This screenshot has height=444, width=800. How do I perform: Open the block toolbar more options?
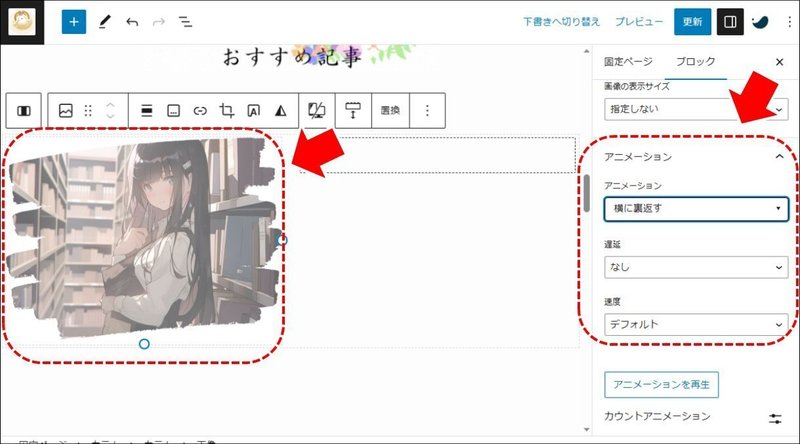point(428,111)
